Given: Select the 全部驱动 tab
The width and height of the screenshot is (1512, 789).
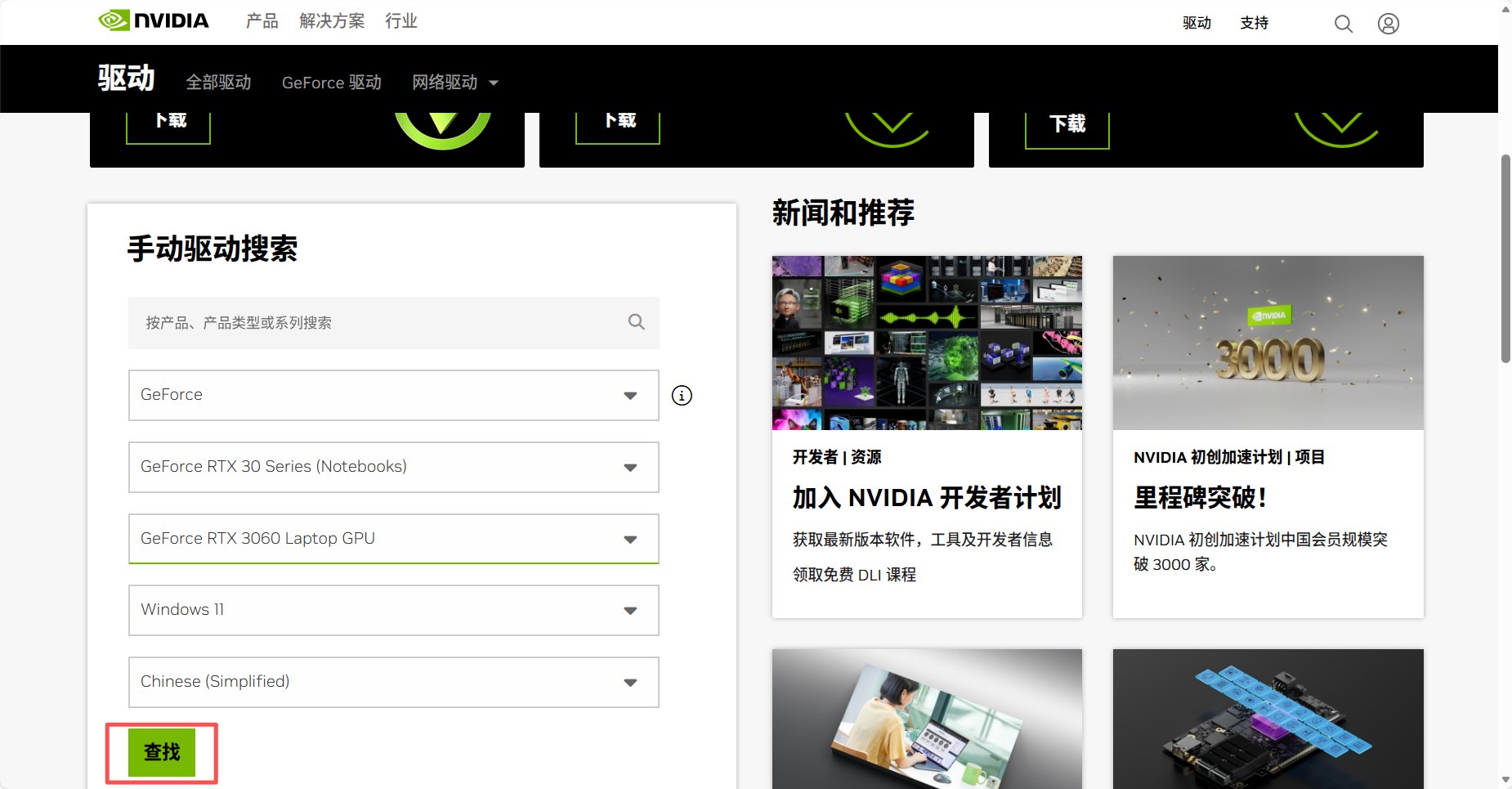Looking at the screenshot, I should click(x=218, y=83).
